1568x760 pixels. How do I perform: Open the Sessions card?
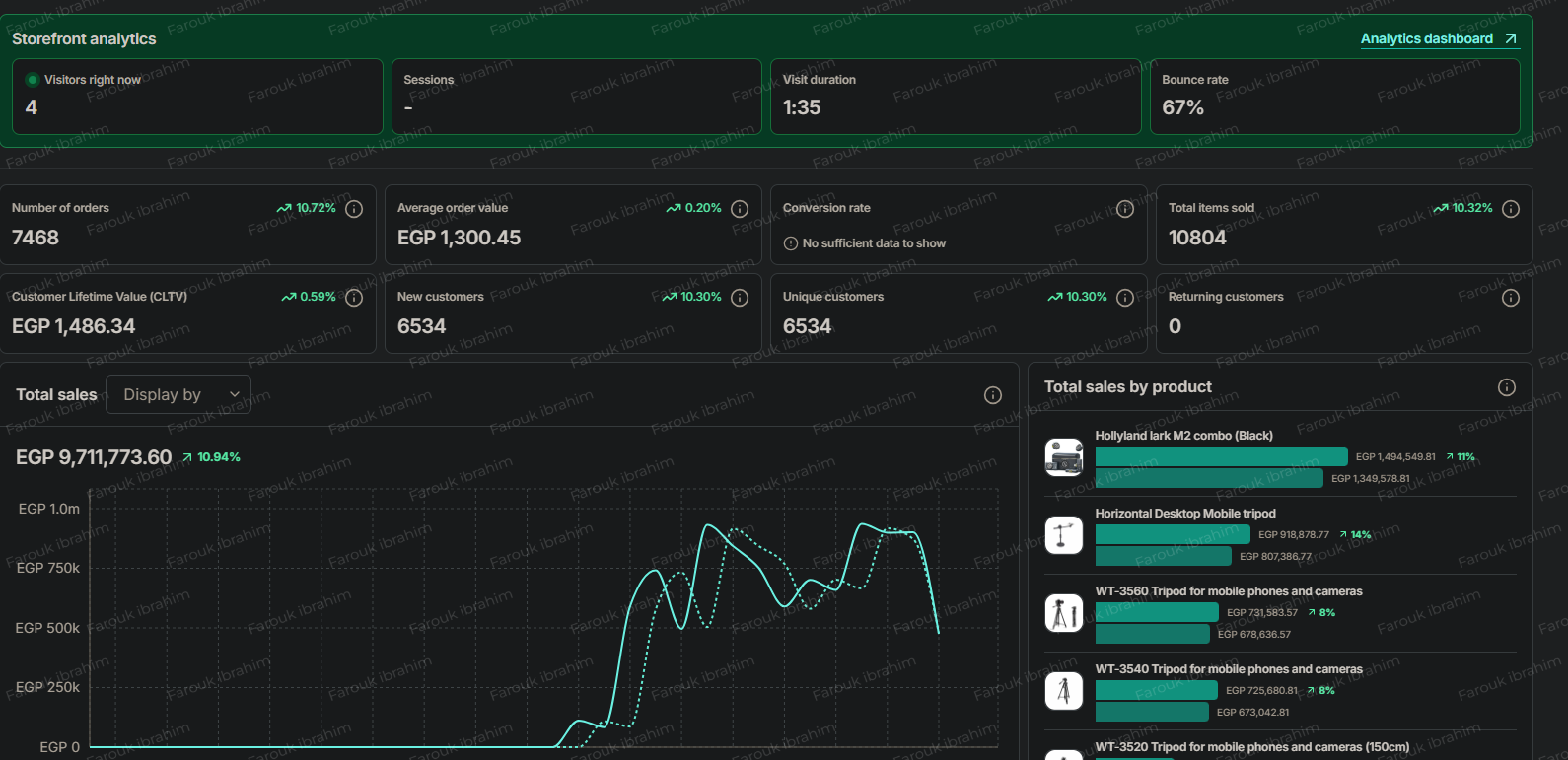click(577, 97)
